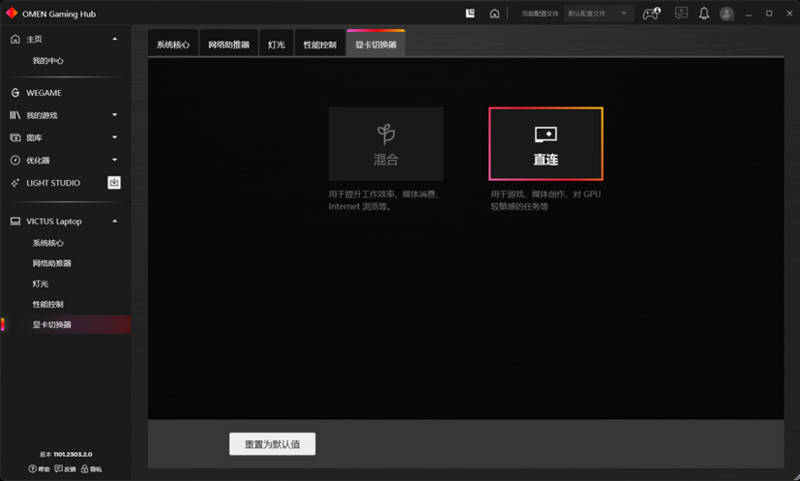Open the feedback speech bubble icon
This screenshot has width=800, height=481.
tap(58, 468)
